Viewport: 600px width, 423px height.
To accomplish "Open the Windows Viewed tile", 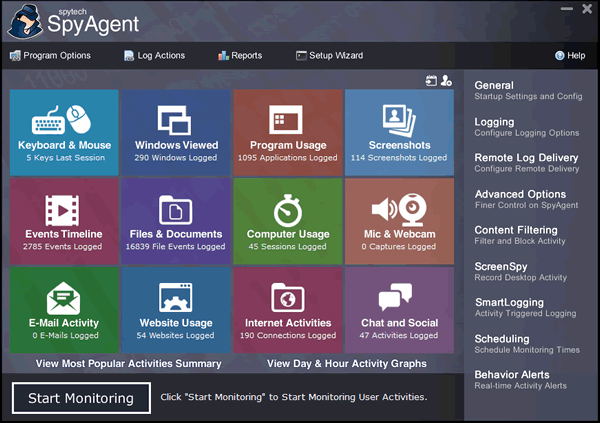I will (176, 132).
